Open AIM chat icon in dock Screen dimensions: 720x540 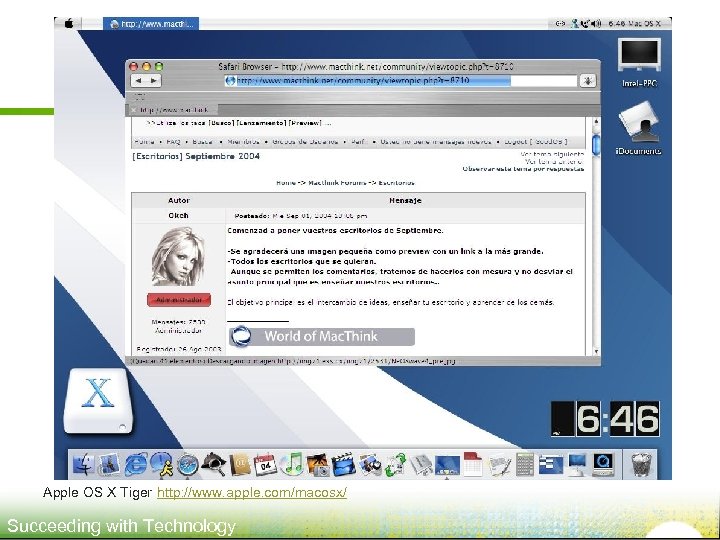[x=161, y=464]
